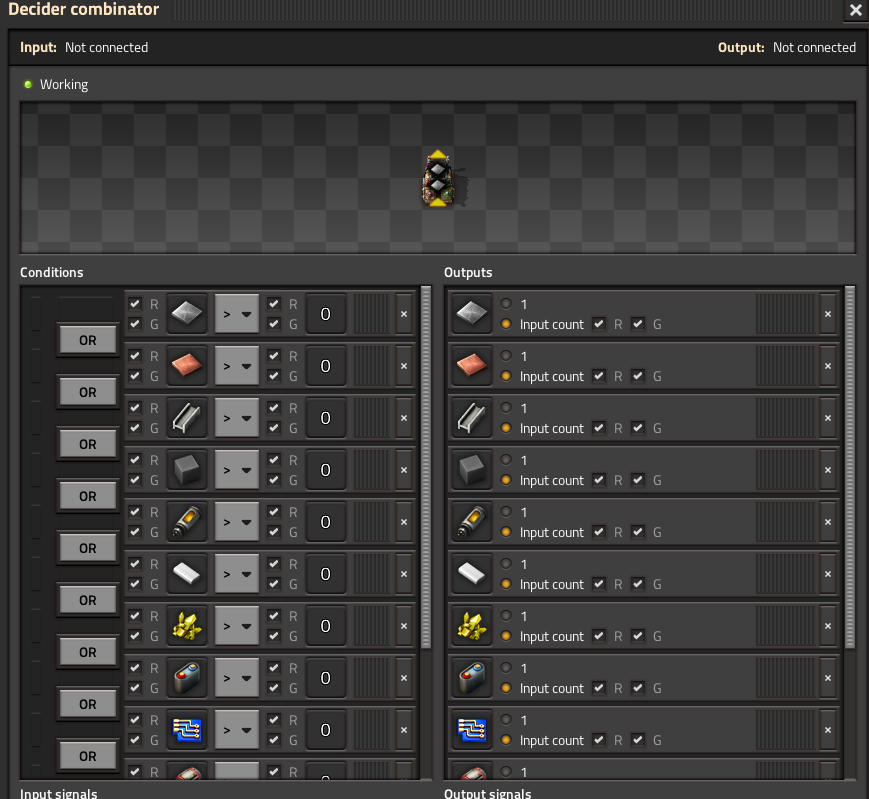The image size is (869, 799).
Task: Choose rocket fuel output signal slot
Action: pos(472,522)
